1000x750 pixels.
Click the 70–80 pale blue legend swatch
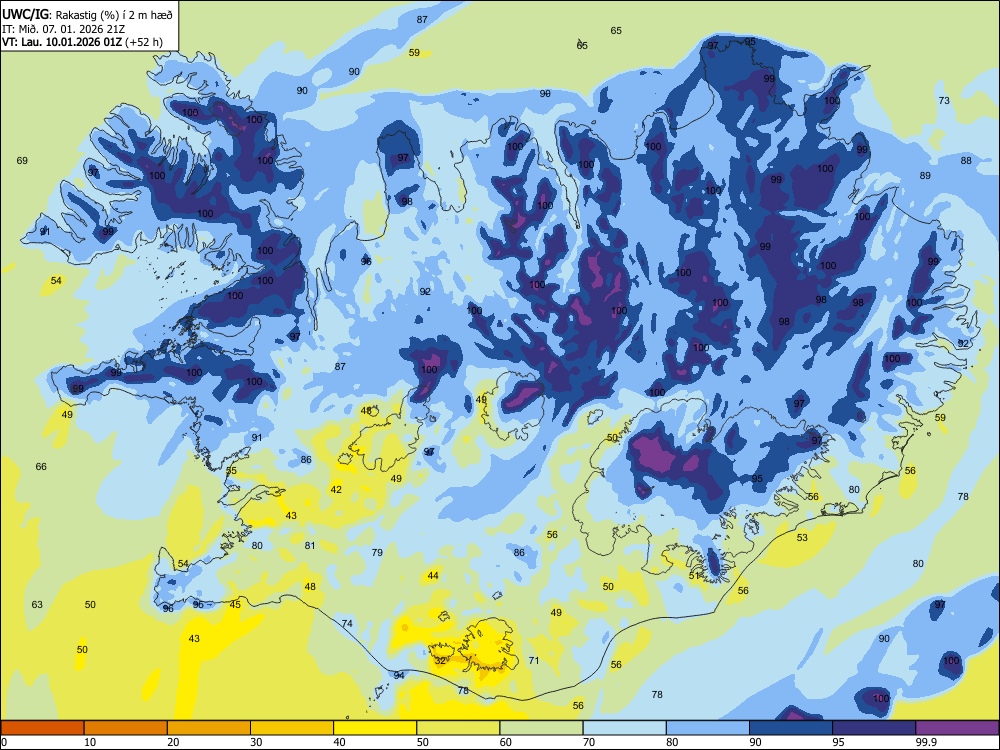(x=624, y=728)
